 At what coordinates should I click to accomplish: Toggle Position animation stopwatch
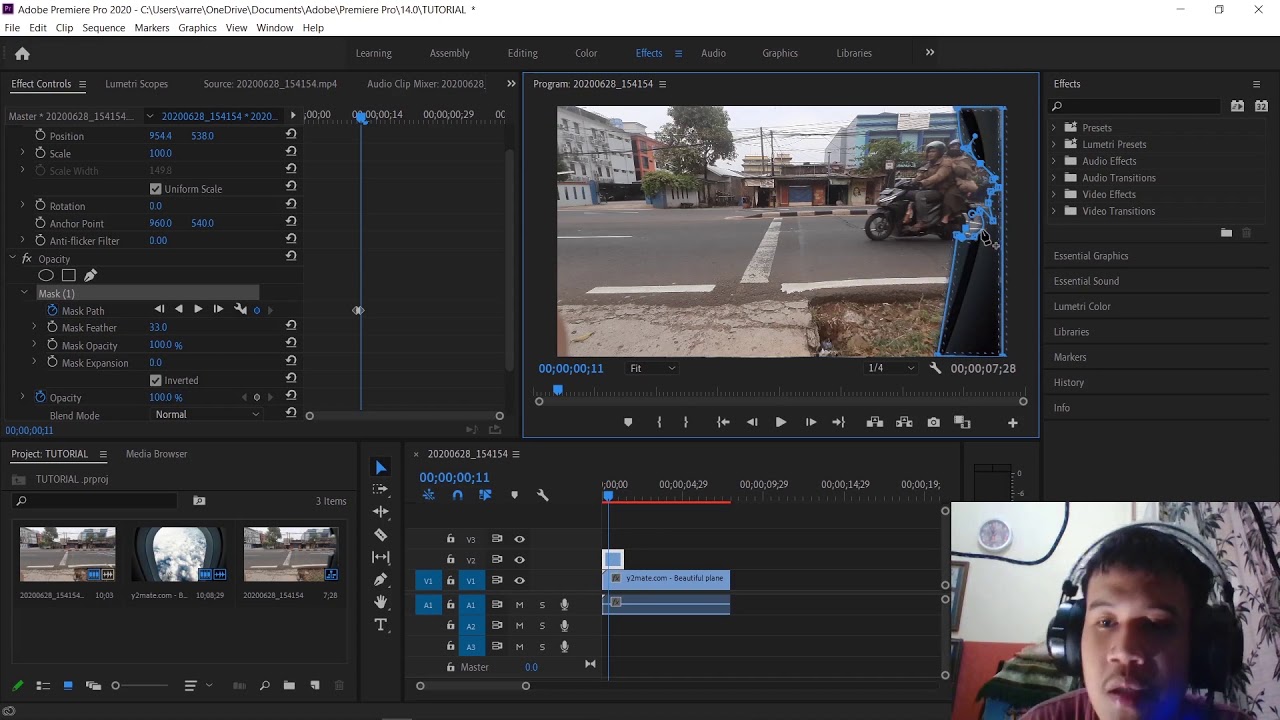[x=40, y=135]
